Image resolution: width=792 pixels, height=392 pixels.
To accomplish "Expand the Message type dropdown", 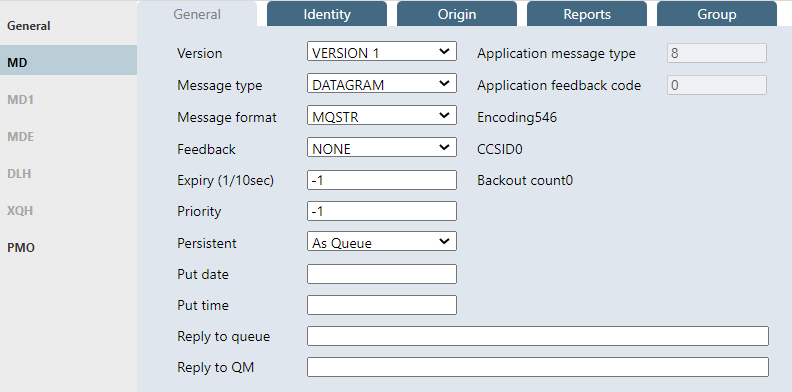I will tap(382, 84).
